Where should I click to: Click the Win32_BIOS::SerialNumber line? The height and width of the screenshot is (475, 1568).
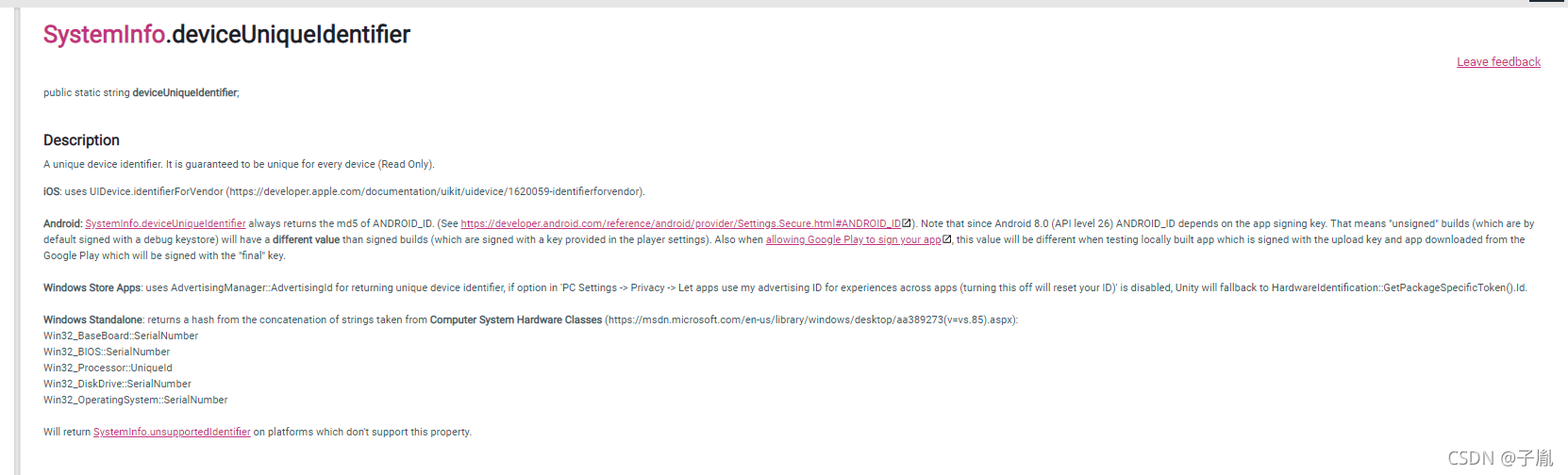pyautogui.click(x=107, y=352)
